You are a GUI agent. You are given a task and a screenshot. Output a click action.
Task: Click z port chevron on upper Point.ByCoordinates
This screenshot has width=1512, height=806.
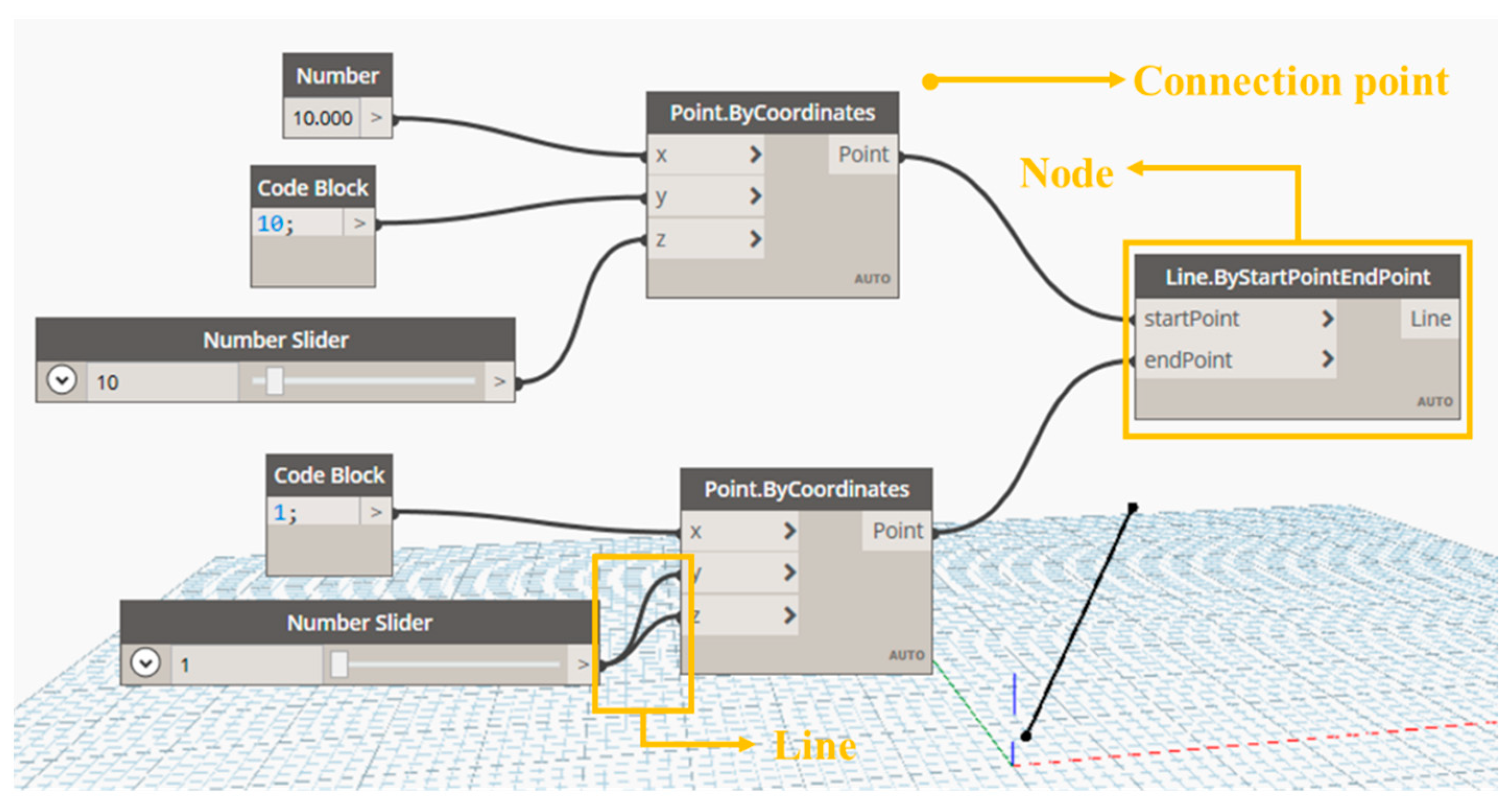click(755, 238)
